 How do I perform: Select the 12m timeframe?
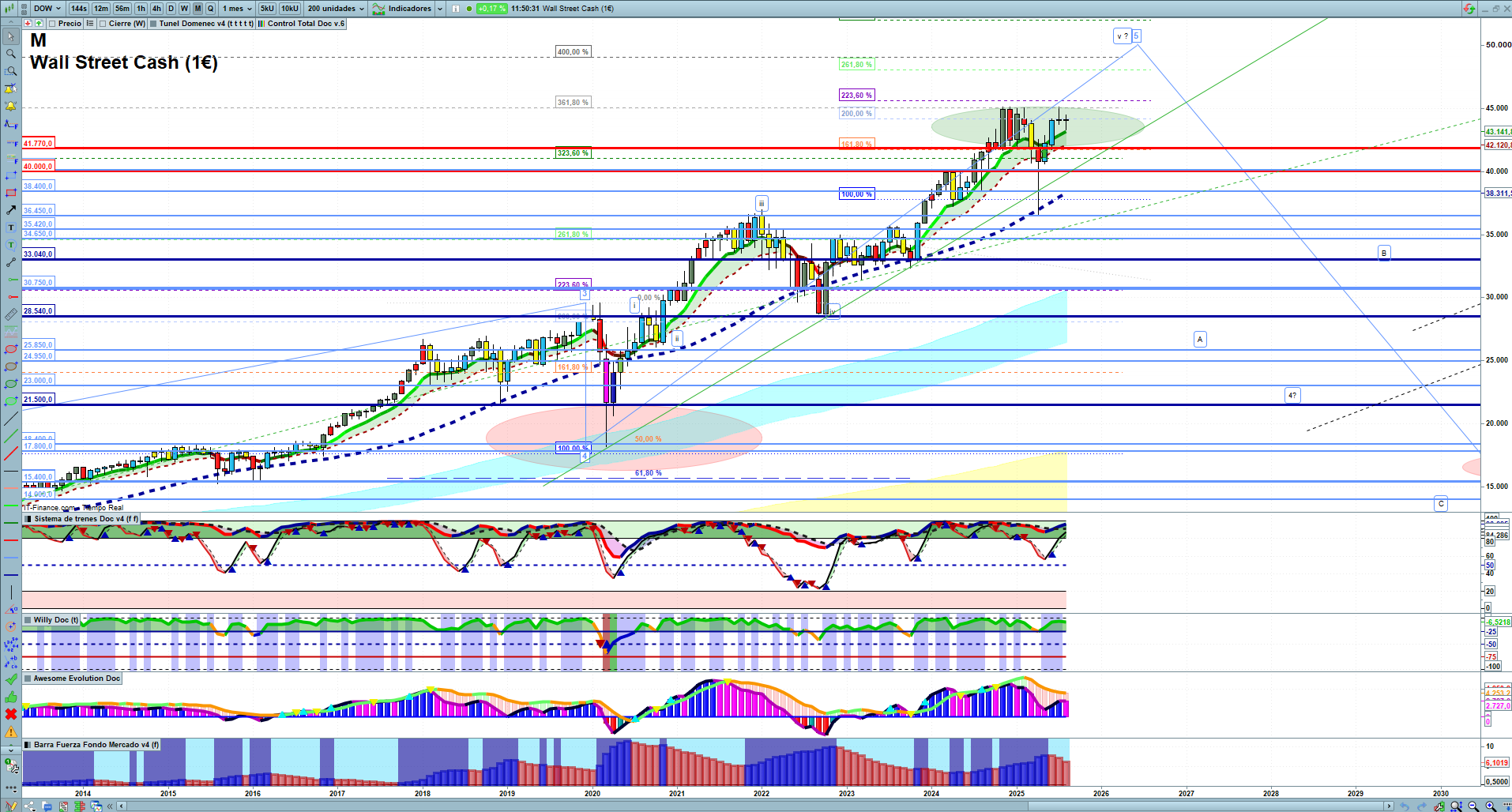101,9
